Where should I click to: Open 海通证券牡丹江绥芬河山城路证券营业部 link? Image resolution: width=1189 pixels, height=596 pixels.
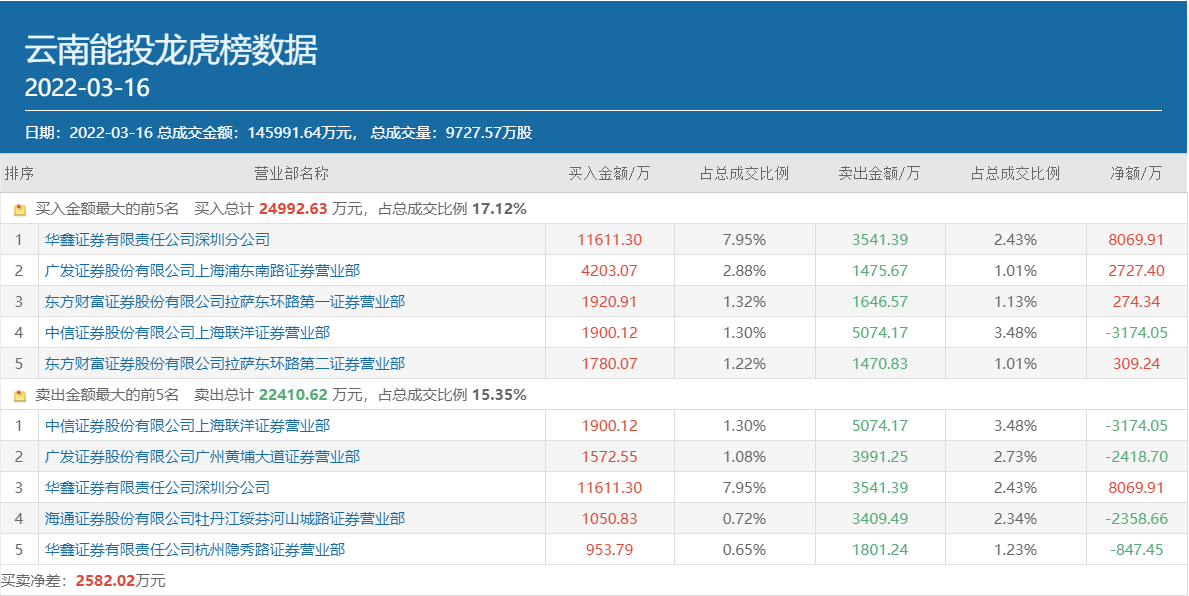click(x=224, y=519)
